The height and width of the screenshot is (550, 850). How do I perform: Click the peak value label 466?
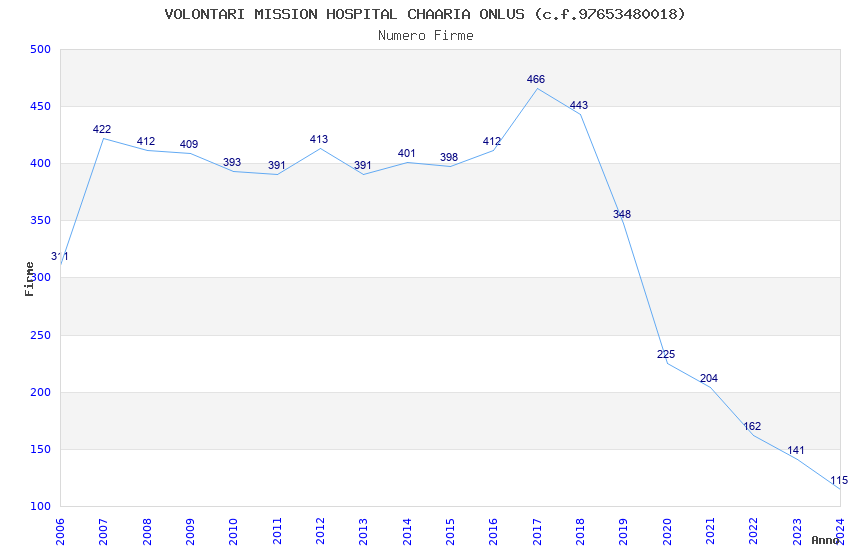(536, 79)
